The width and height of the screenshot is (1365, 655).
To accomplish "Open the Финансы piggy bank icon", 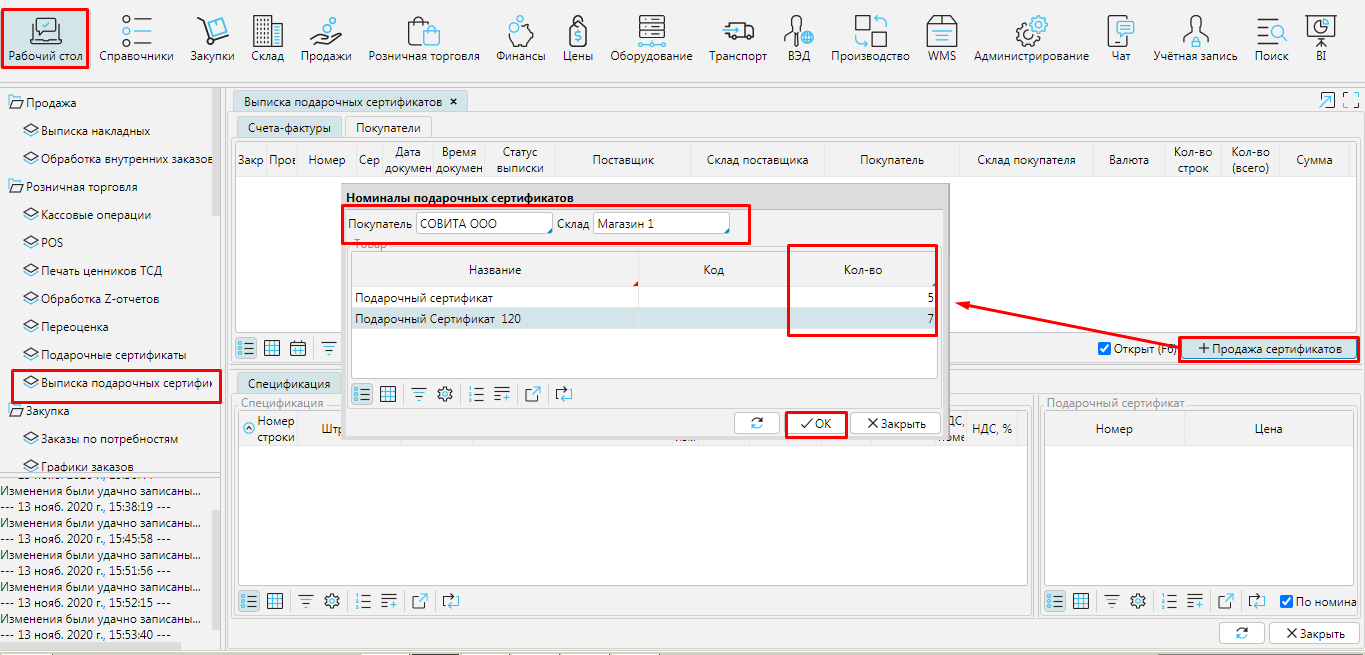I will 520,31.
